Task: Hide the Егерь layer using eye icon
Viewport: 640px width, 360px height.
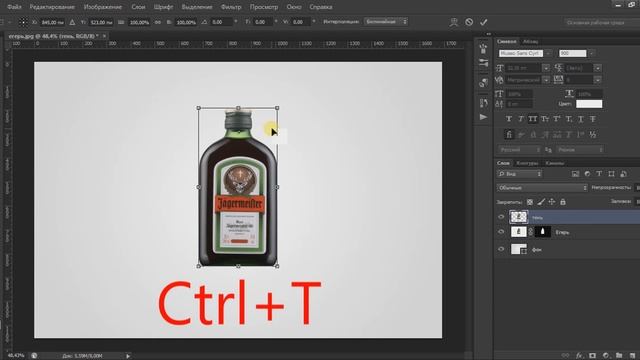Action: (501, 232)
